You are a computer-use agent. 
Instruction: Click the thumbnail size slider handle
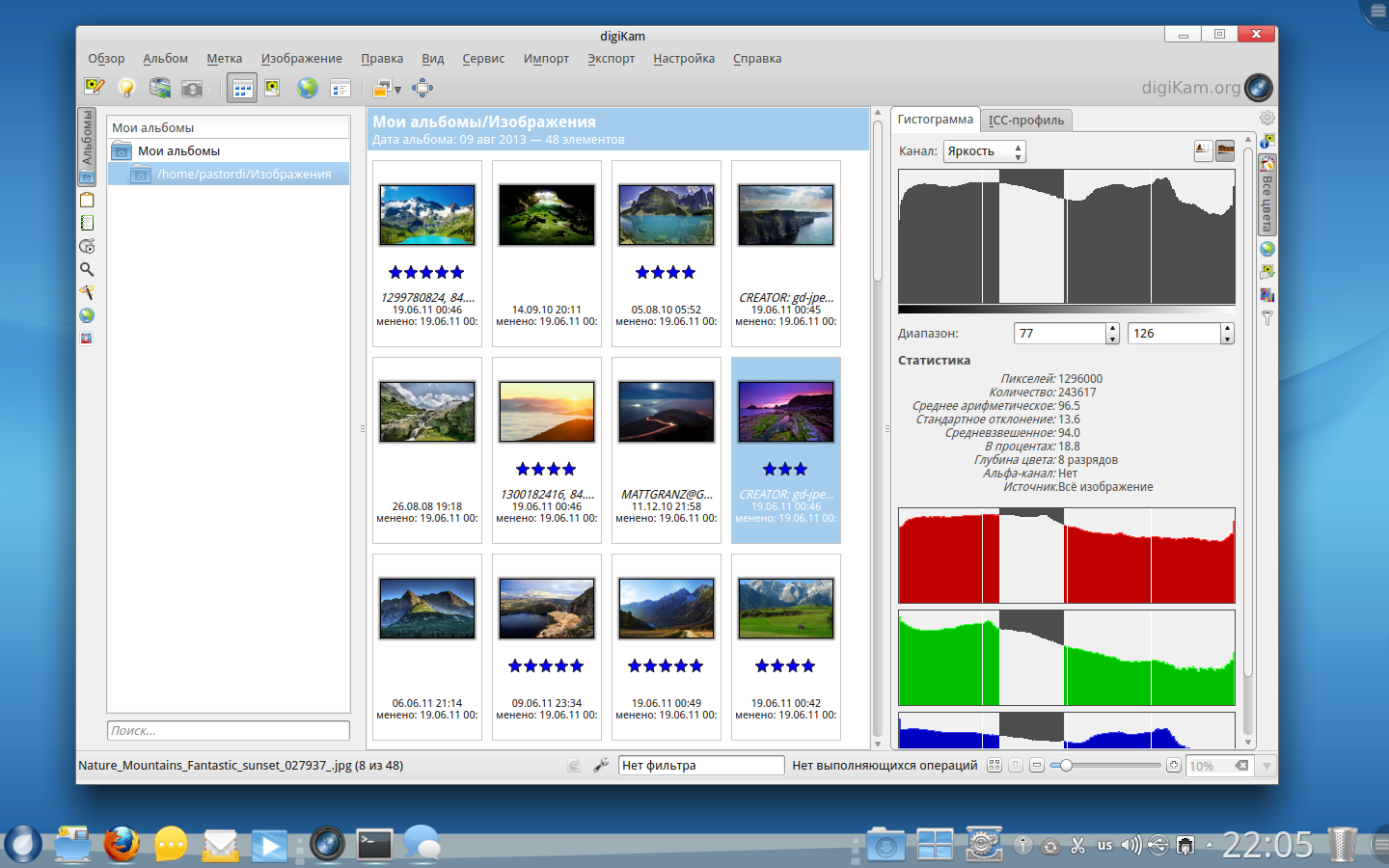[x=1066, y=765]
